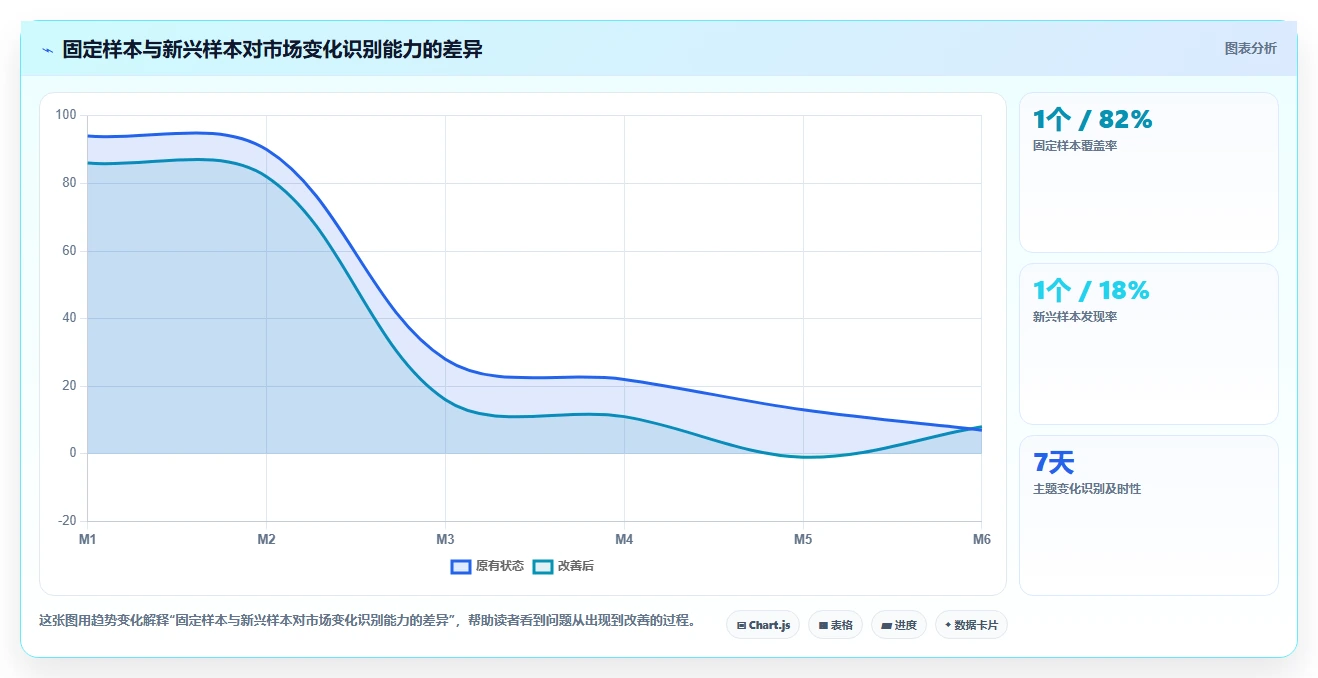Click the 原有状态 blue legend color box
Viewport: 1318px width, 678px height.
tap(460, 566)
